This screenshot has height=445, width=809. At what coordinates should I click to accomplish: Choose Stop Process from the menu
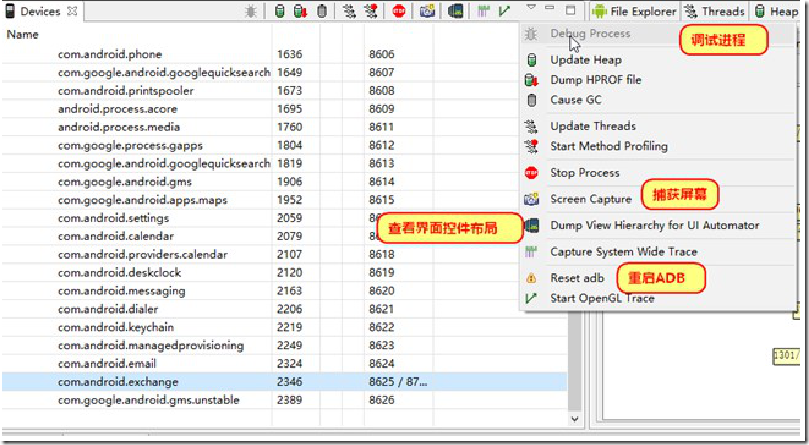point(585,172)
